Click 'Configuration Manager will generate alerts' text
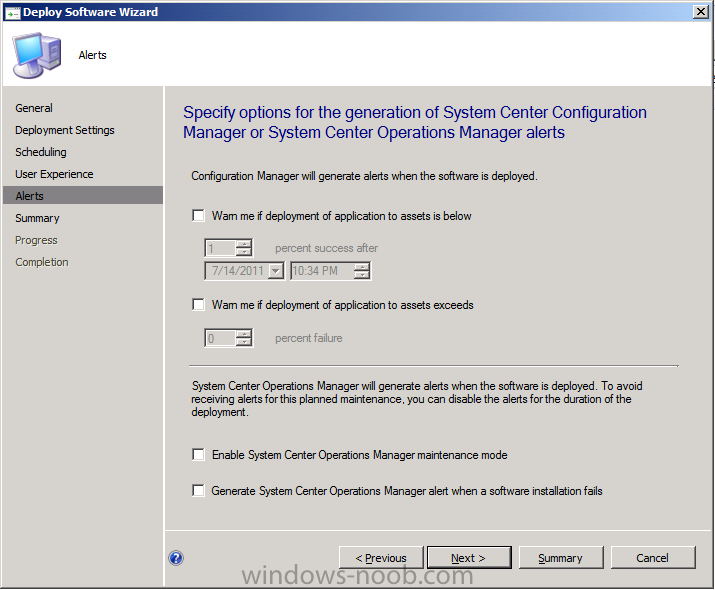Image resolution: width=715 pixels, height=590 pixels. pyautogui.click(x=364, y=176)
